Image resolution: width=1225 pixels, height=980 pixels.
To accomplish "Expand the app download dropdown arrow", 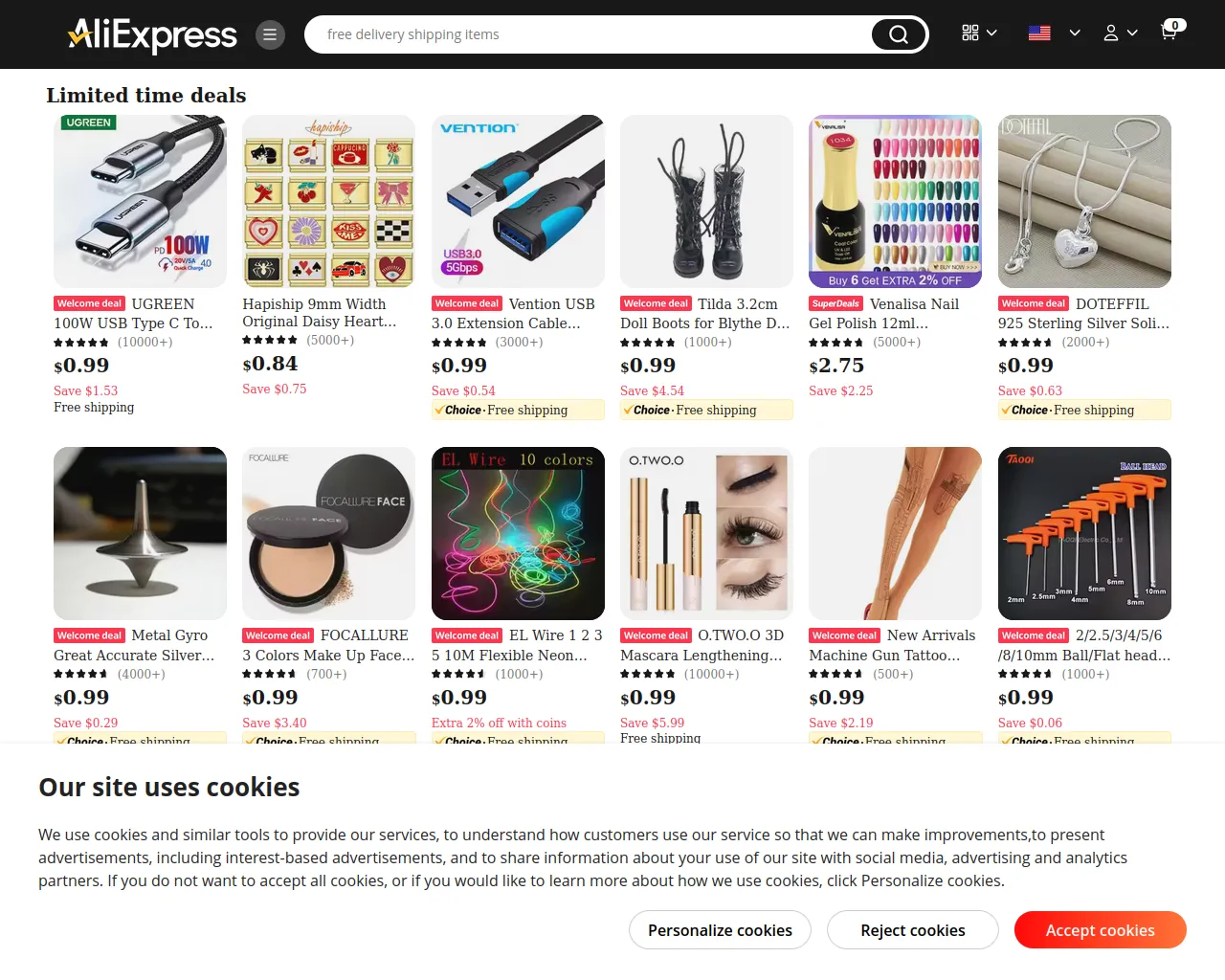I will click(x=991, y=33).
